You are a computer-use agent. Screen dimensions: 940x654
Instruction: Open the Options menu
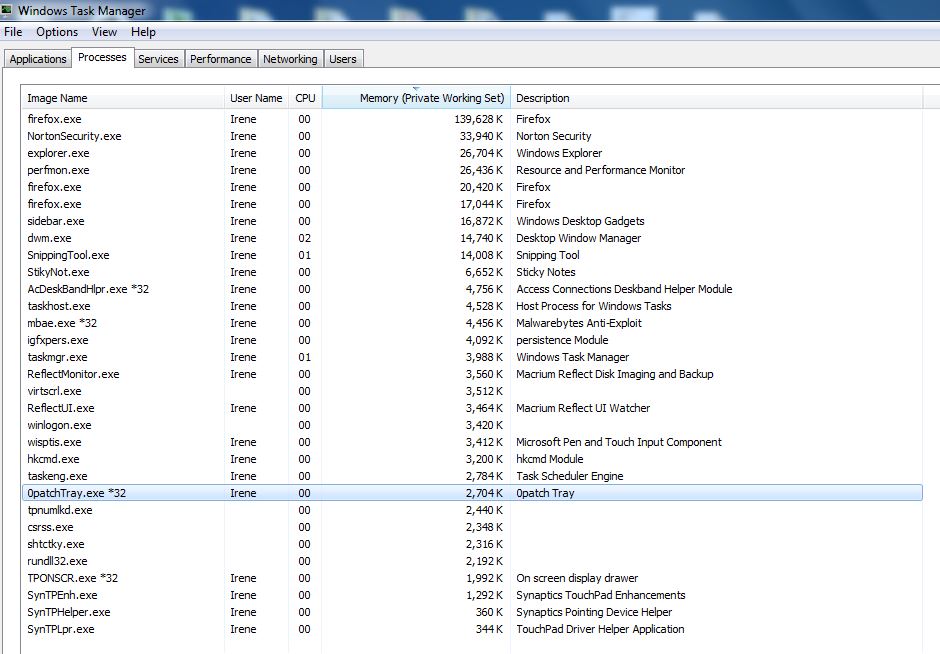tap(57, 32)
